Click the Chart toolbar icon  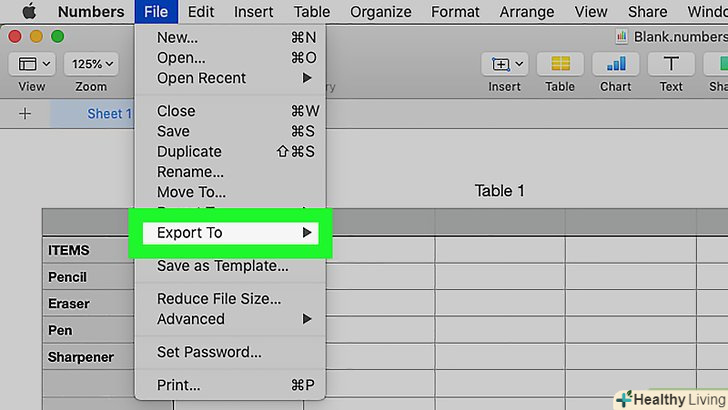[x=615, y=64]
